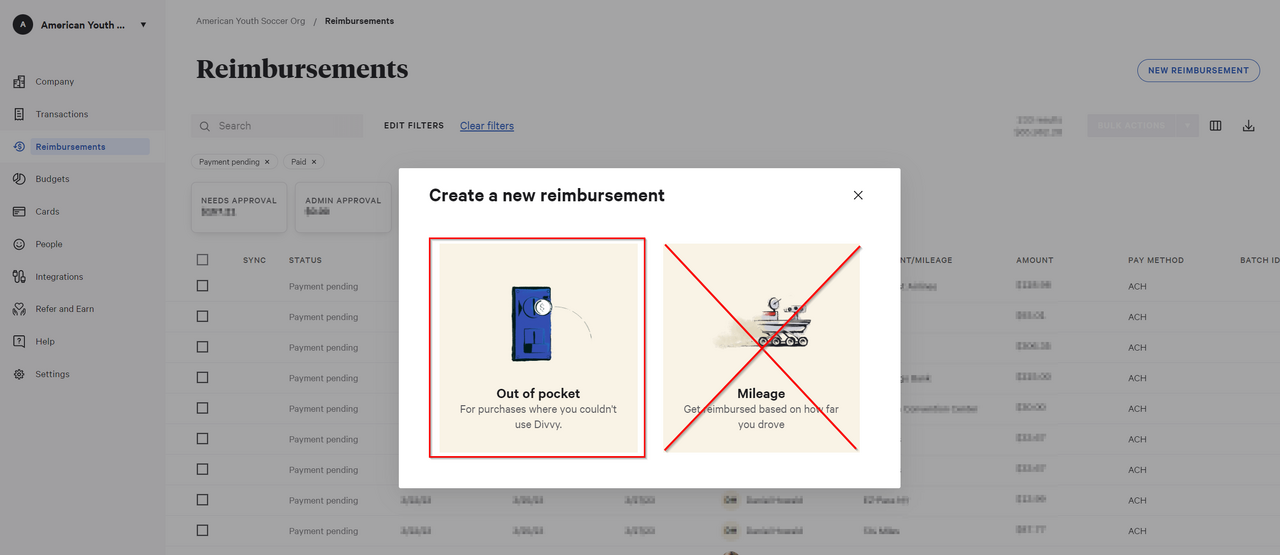Click the column layout icon
1280x555 pixels.
click(x=1216, y=126)
